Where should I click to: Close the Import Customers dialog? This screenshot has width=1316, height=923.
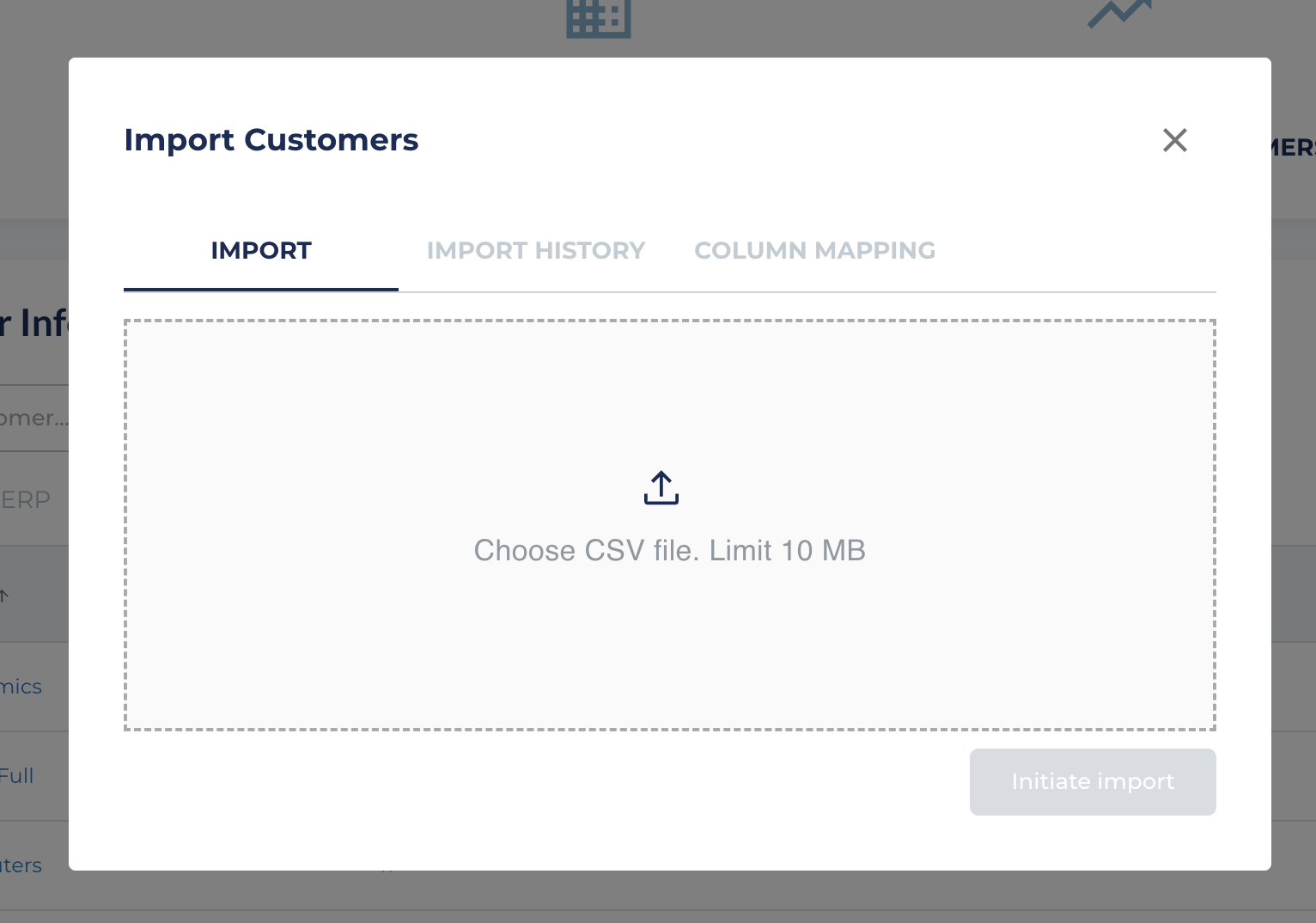click(x=1174, y=140)
